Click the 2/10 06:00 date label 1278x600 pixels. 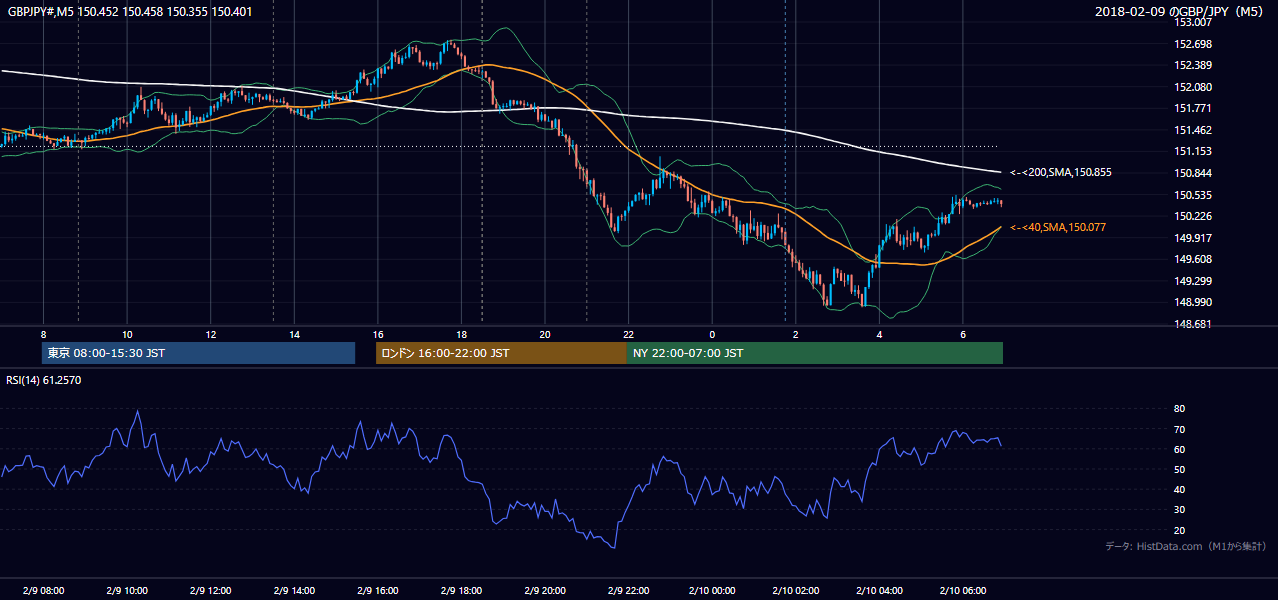point(963,590)
